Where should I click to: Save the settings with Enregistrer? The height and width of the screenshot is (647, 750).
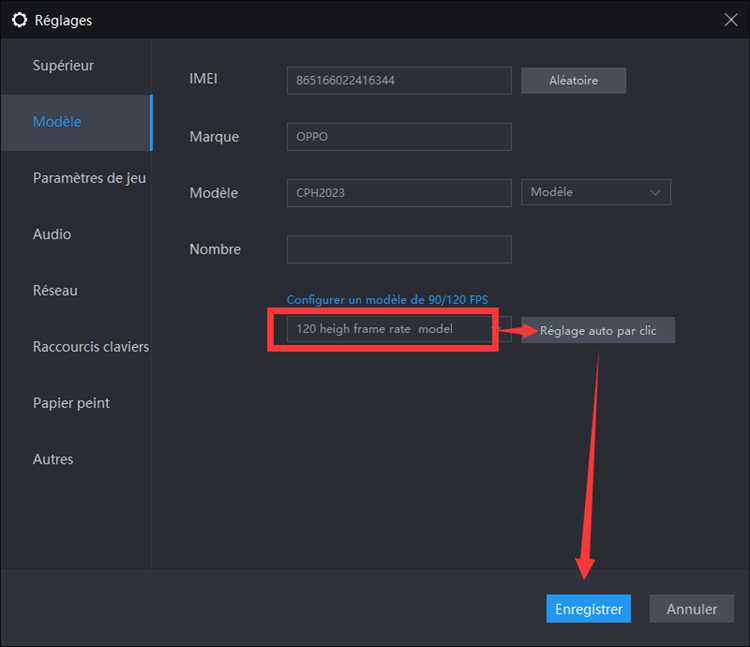click(588, 609)
